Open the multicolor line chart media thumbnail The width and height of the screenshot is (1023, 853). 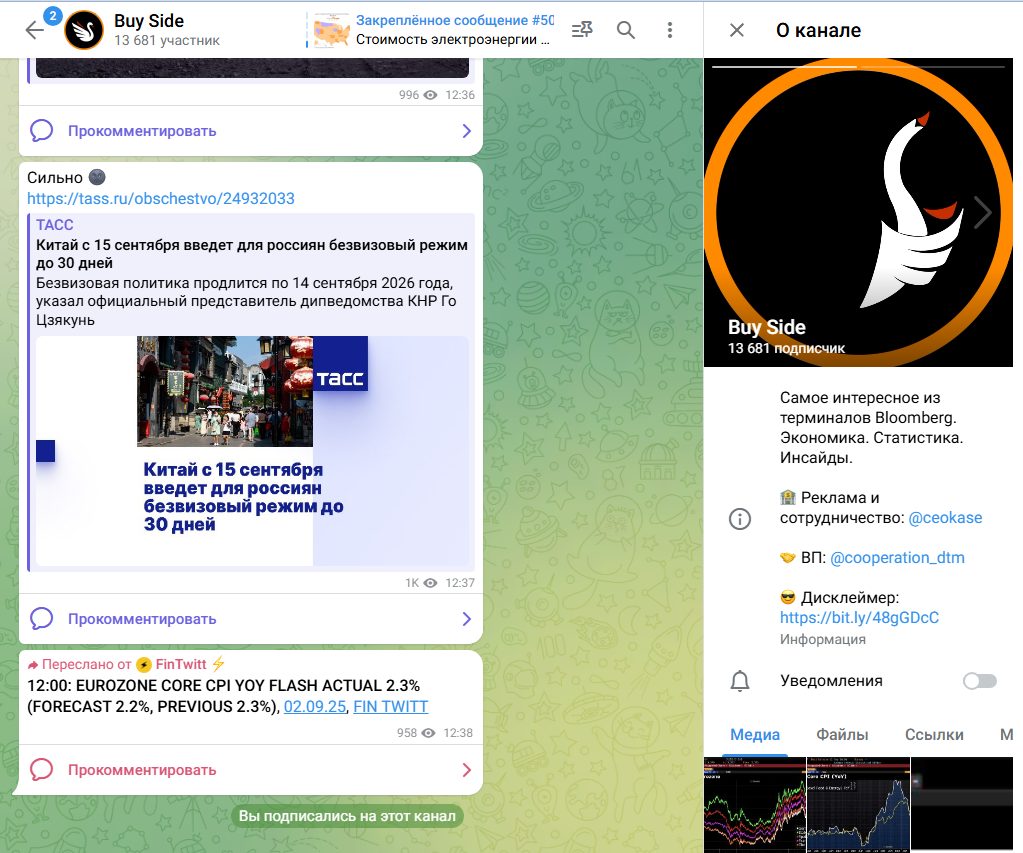tap(755, 805)
